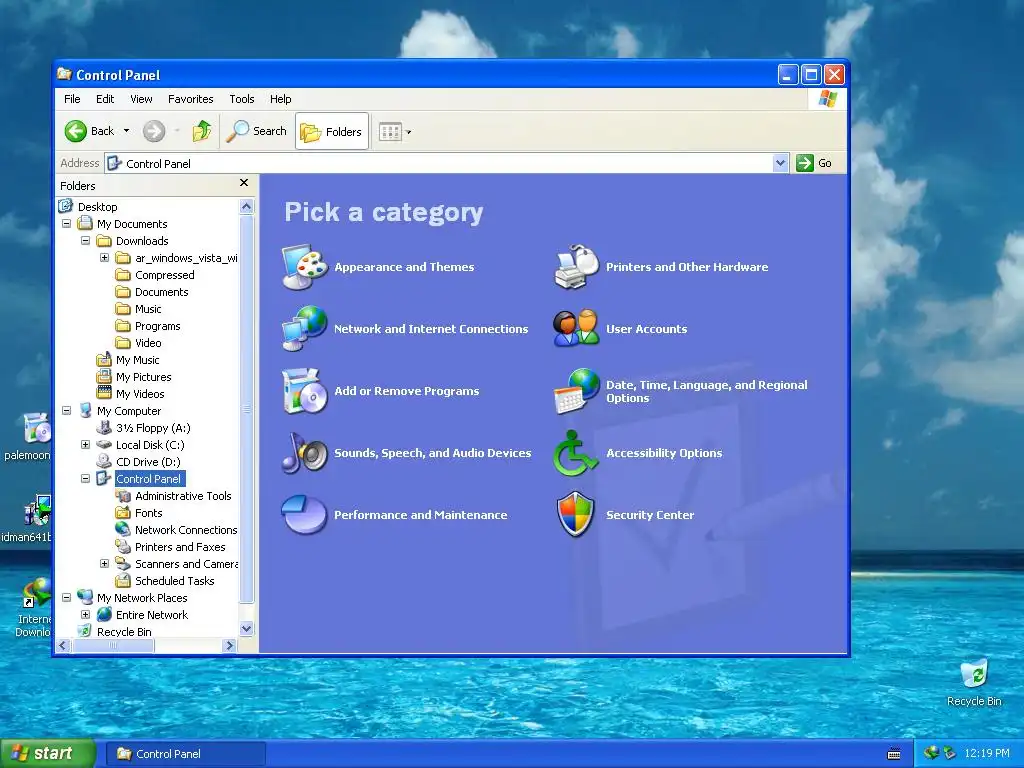
Task: Select Network Connections in the tree
Action: pyautogui.click(x=185, y=530)
